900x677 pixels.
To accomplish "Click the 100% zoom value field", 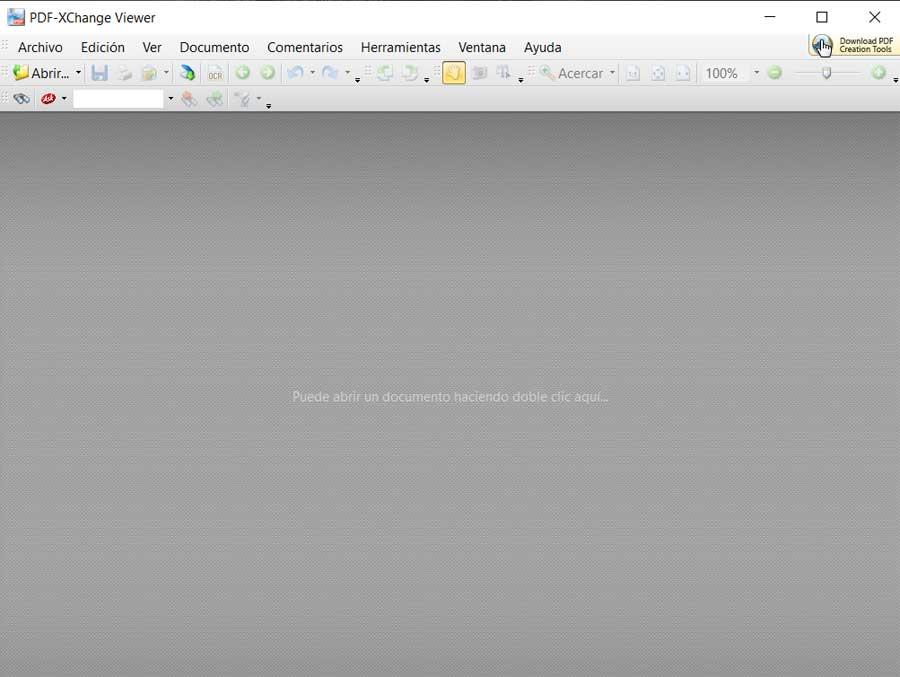I will click(726, 73).
